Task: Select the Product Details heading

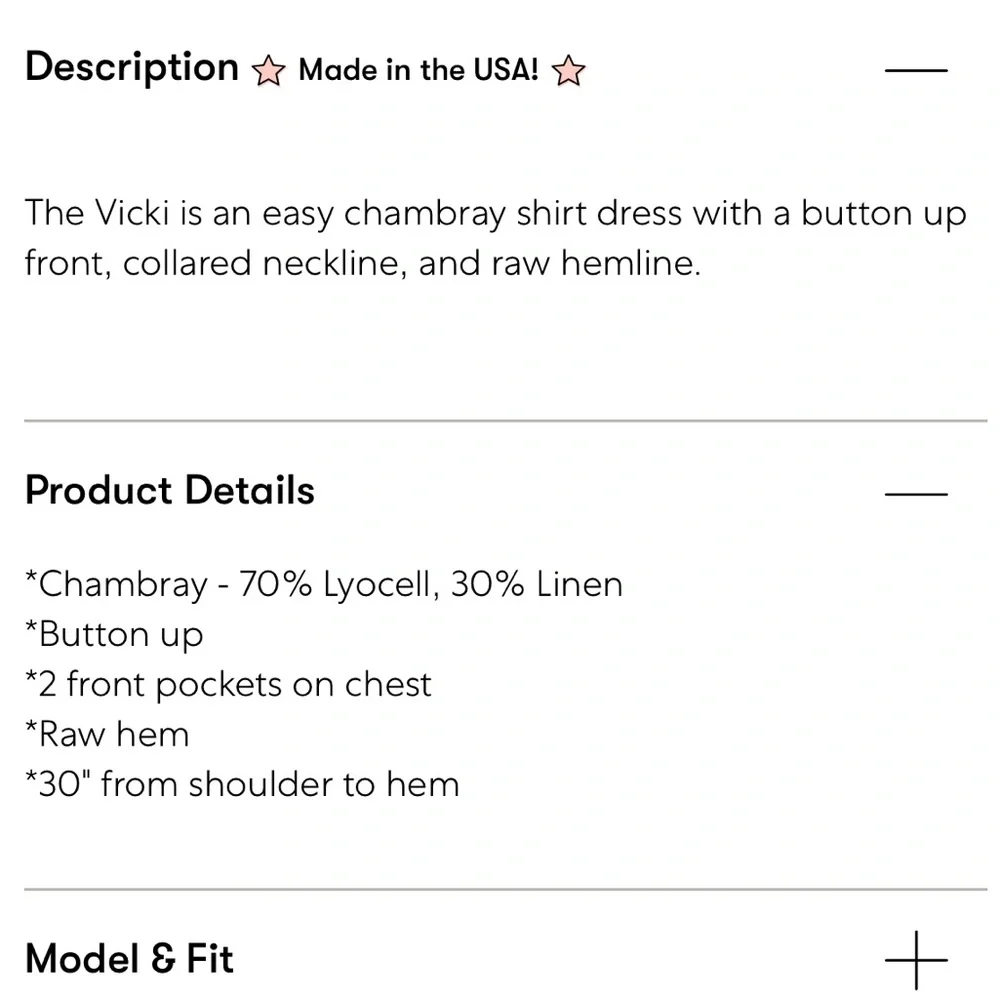Action: 170,491
